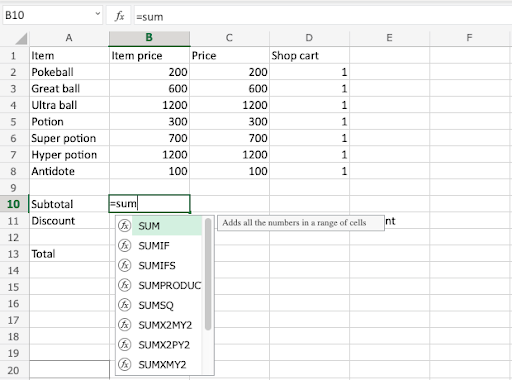512x380 pixels.
Task: Click into the formula bar text
Action: pos(150,17)
